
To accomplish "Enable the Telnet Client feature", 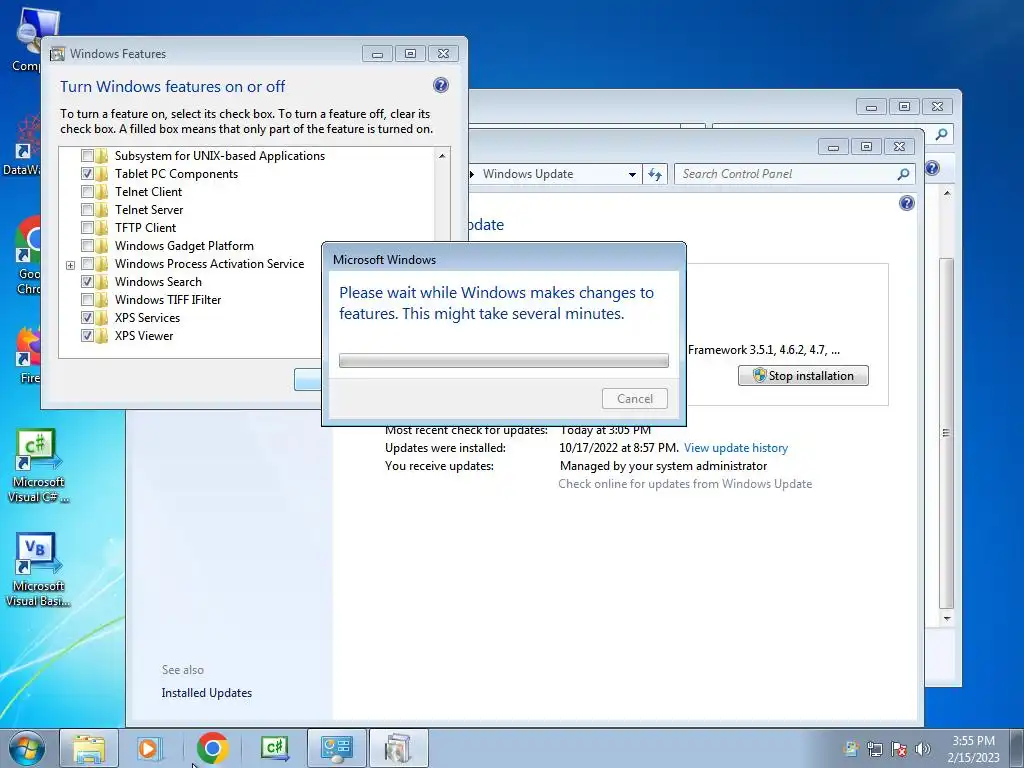I will 88,192.
